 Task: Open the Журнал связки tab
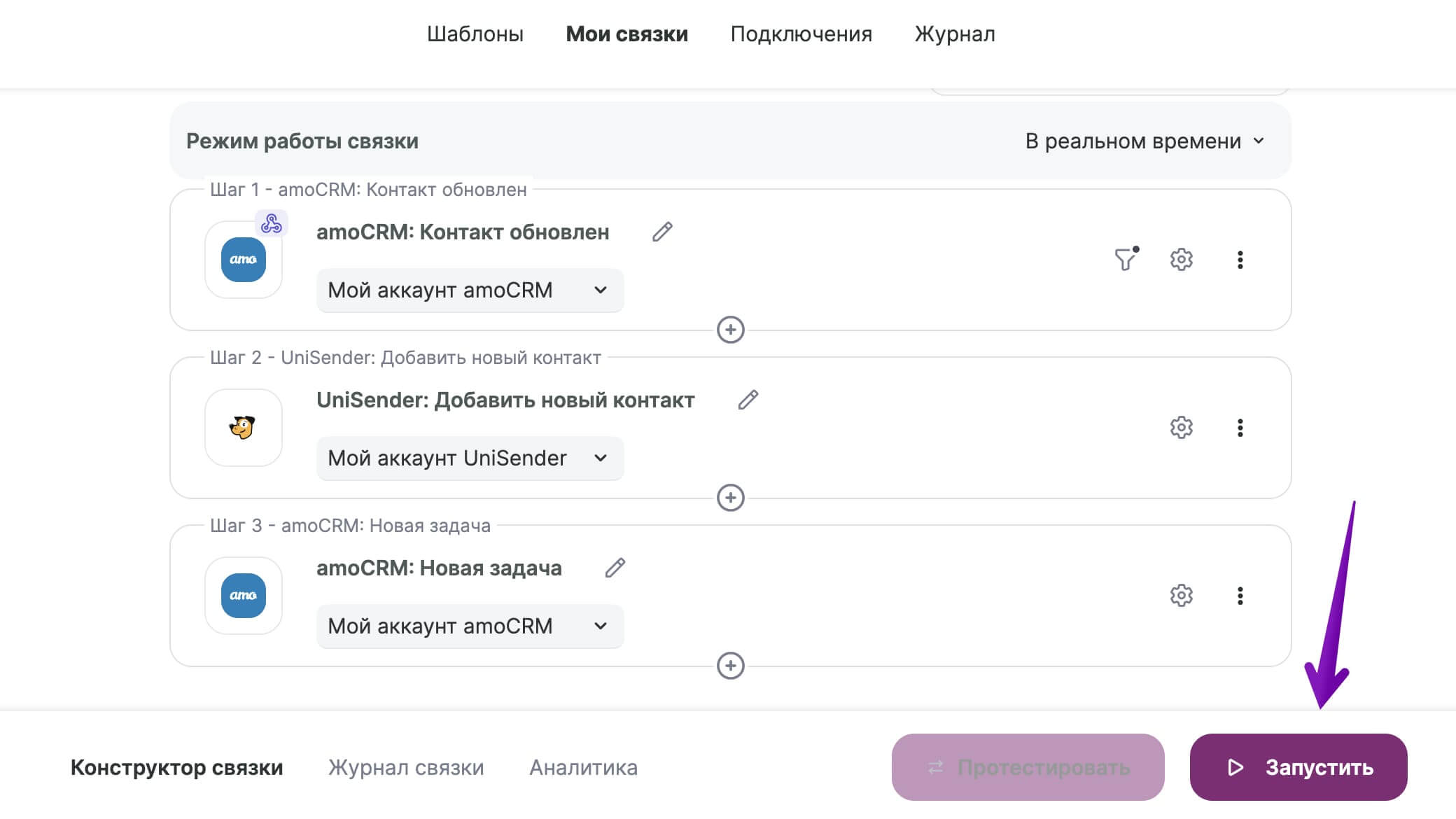pyautogui.click(x=406, y=767)
